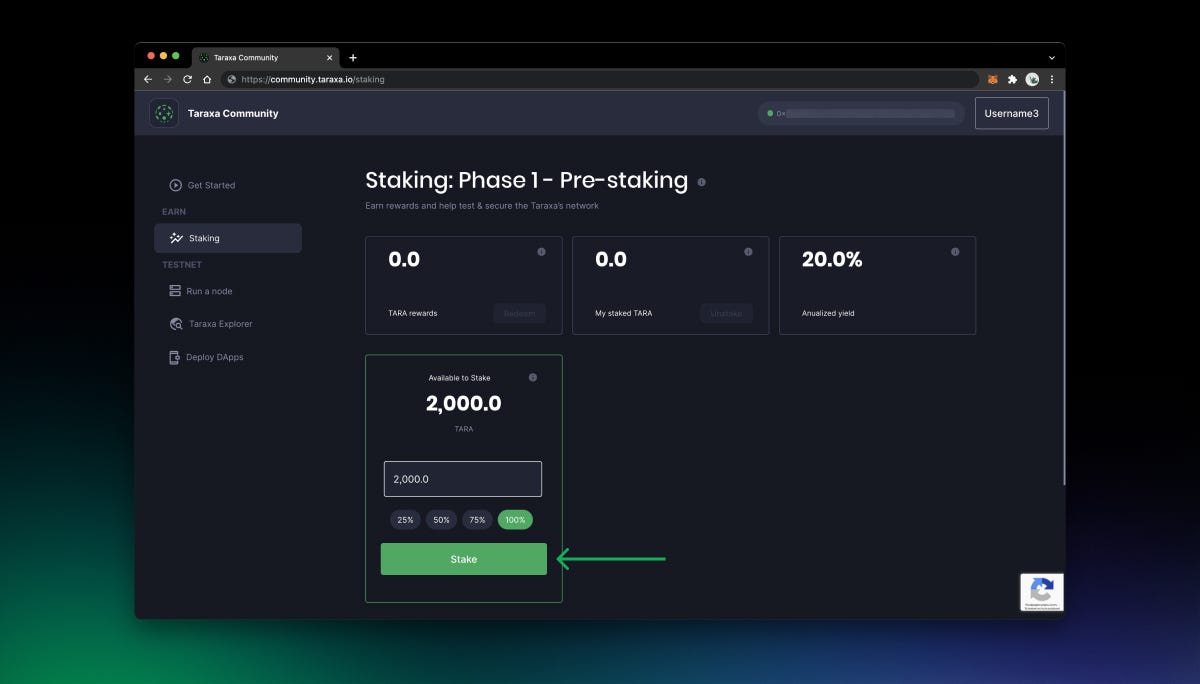Click the Deploy DApps device icon
1200x684 pixels.
coord(175,357)
